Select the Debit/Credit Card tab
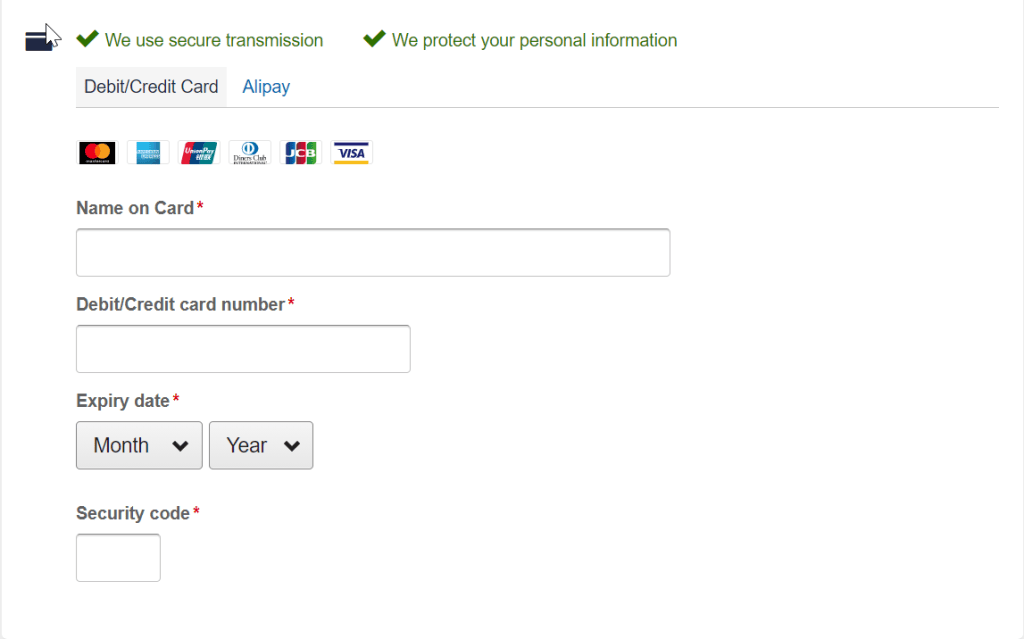 [152, 87]
